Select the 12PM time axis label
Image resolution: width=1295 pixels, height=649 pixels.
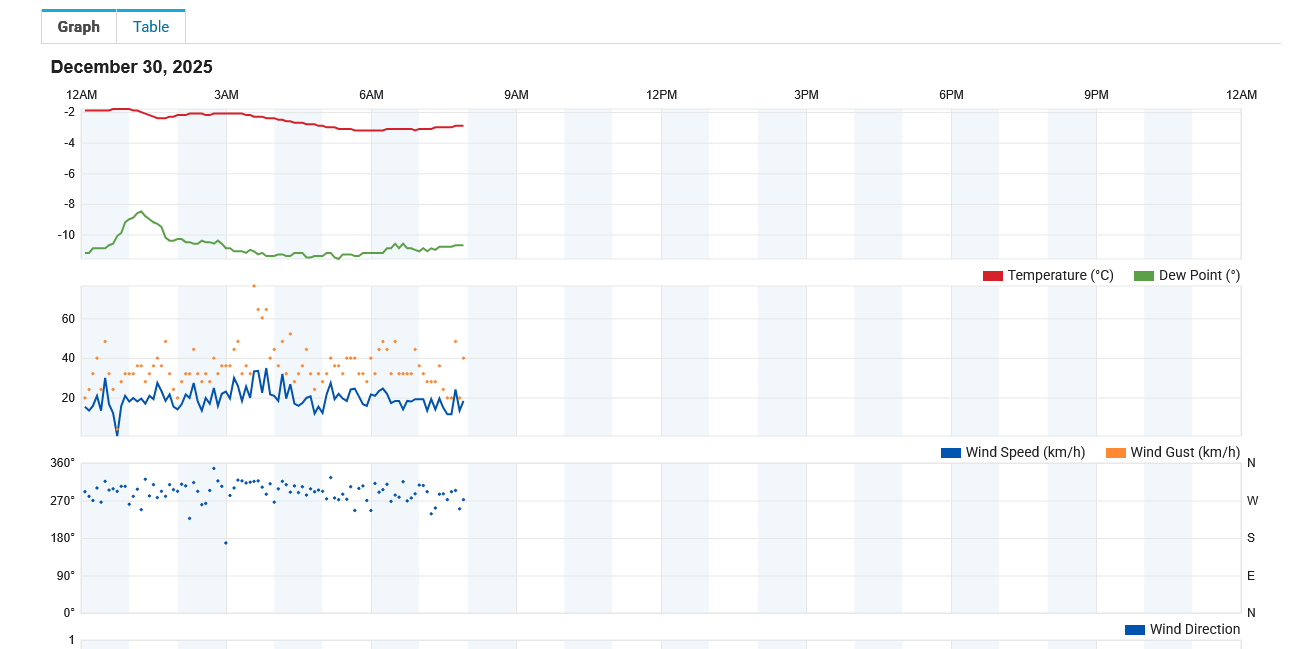click(x=661, y=95)
